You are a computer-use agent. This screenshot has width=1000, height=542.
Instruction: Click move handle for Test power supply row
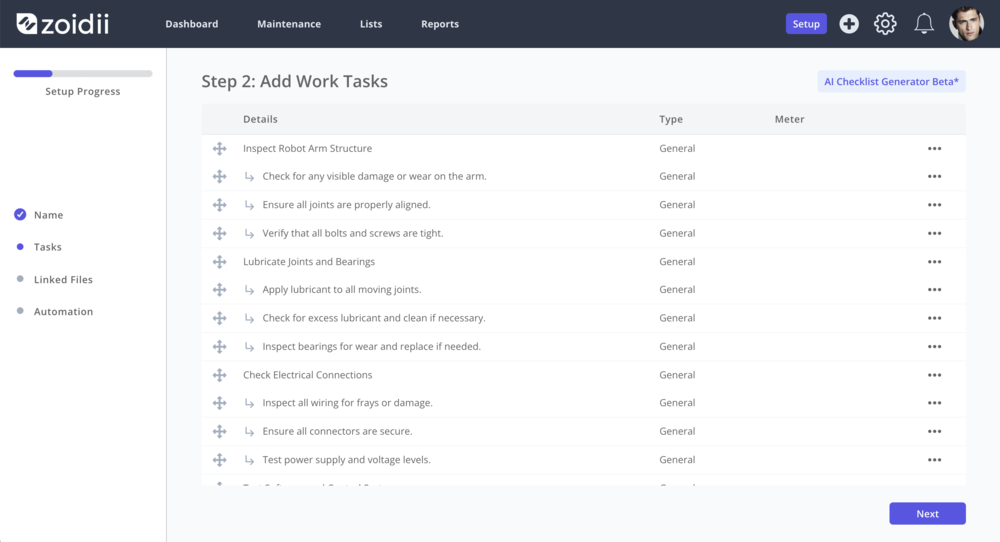219,460
